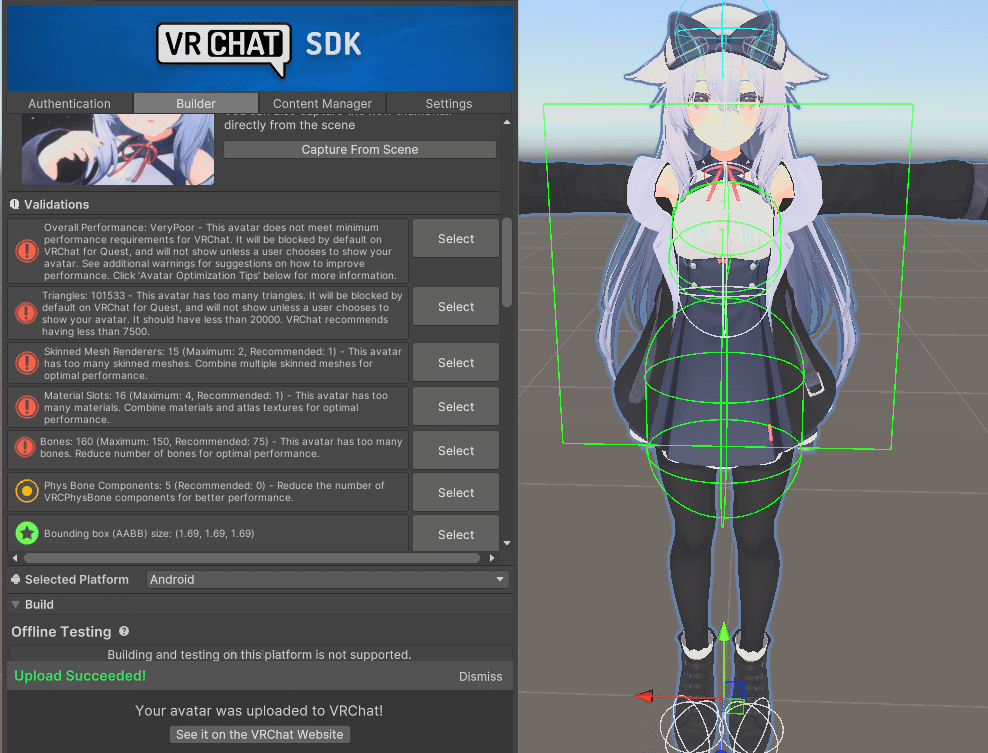988x753 pixels.
Task: Click Select for Skinned Mesh Renderers validation
Action: [456, 363]
